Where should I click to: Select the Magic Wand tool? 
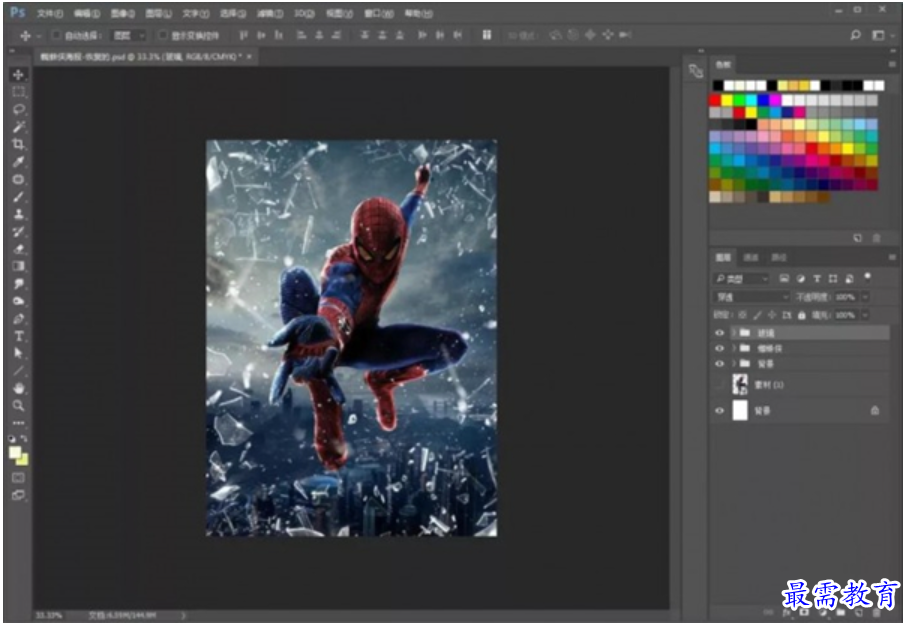(x=18, y=127)
